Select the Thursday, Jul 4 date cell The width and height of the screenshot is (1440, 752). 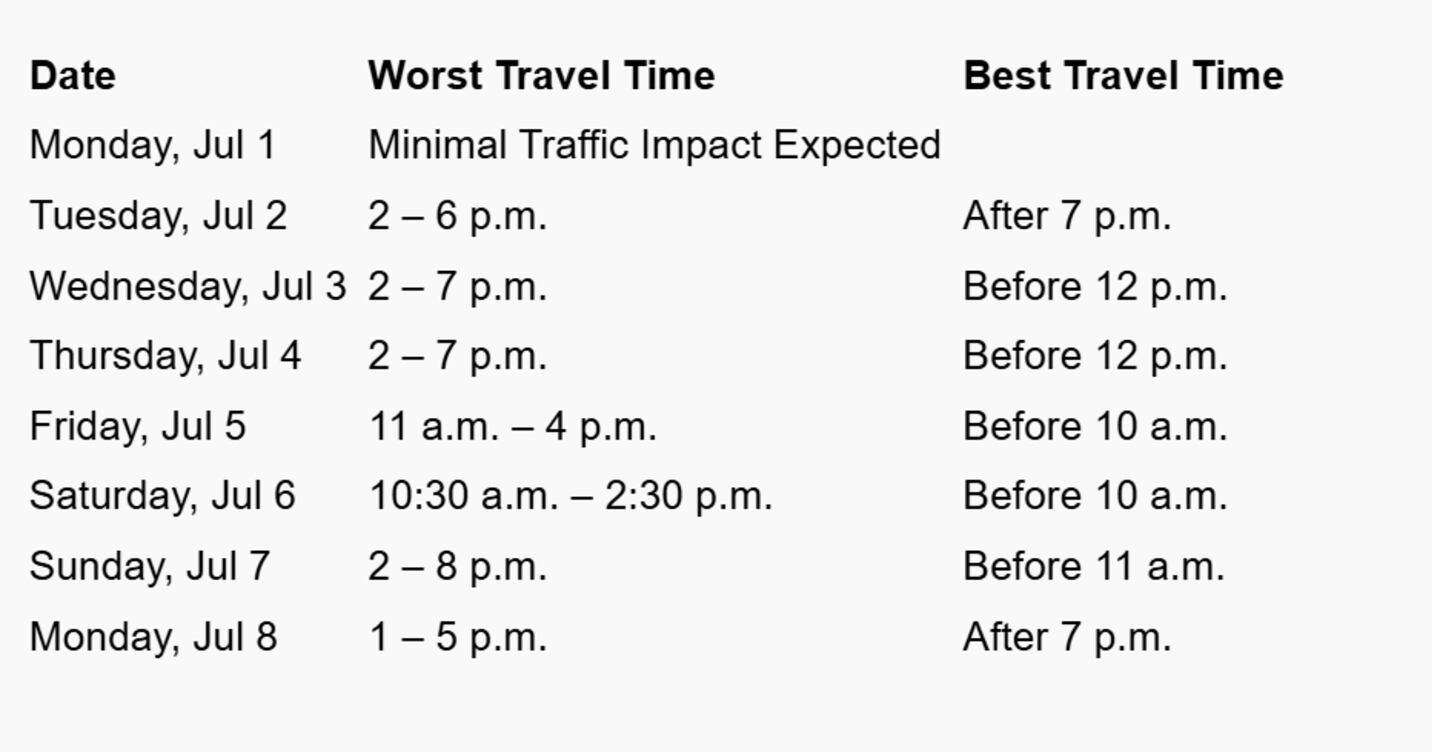click(x=165, y=356)
